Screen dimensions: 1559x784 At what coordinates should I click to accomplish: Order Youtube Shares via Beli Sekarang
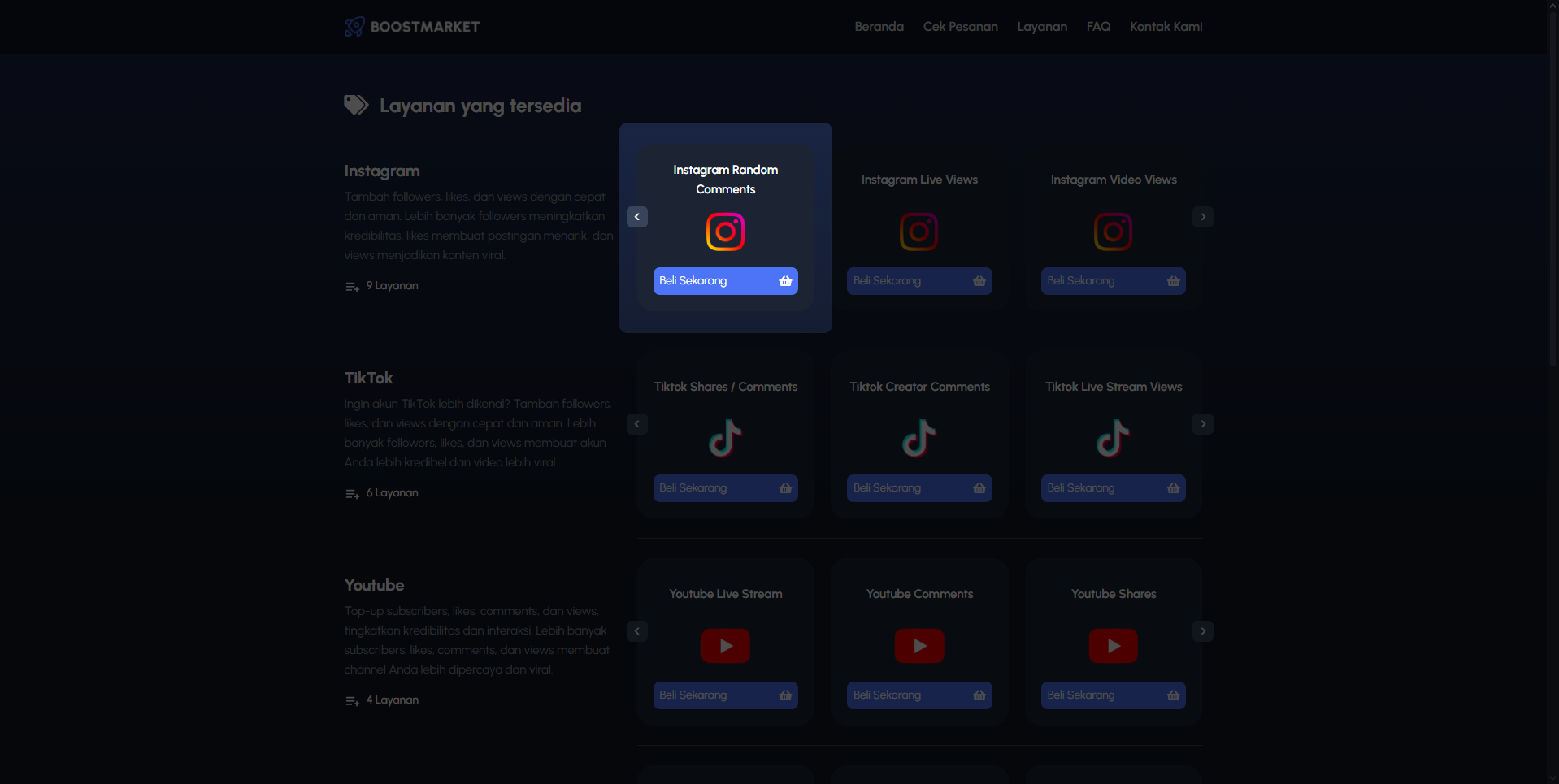click(1114, 695)
